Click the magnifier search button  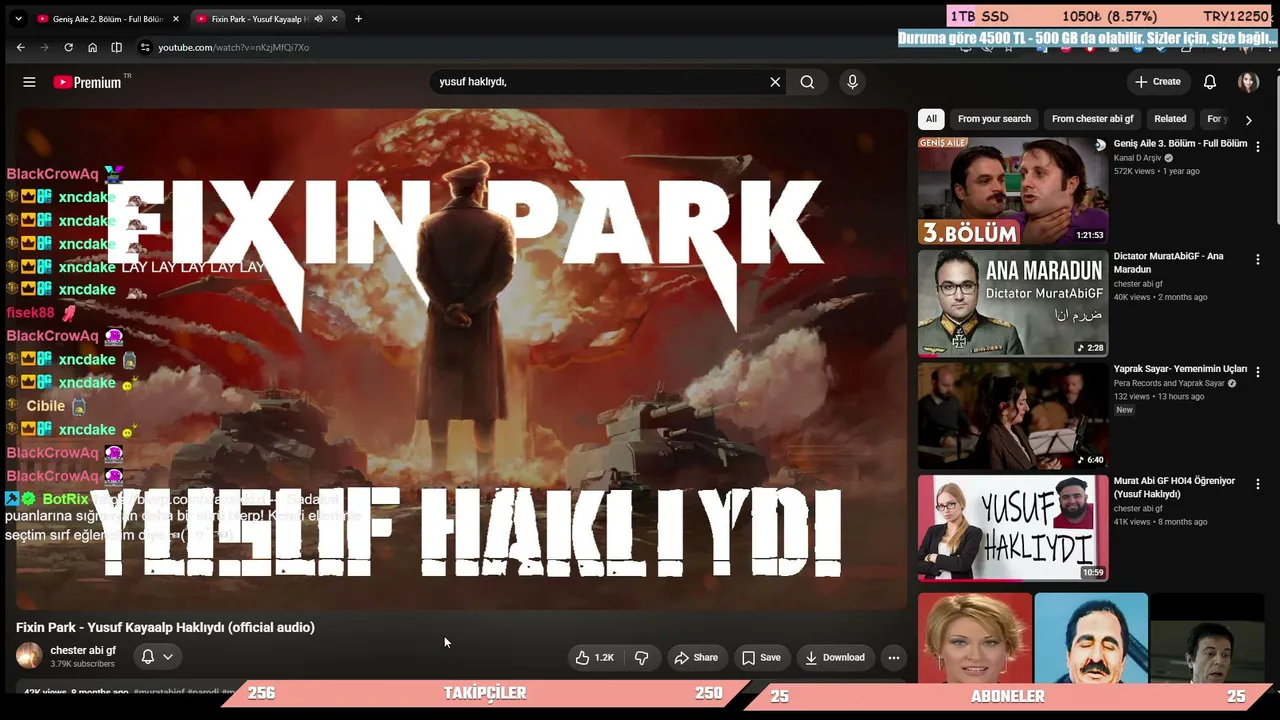[x=807, y=82]
